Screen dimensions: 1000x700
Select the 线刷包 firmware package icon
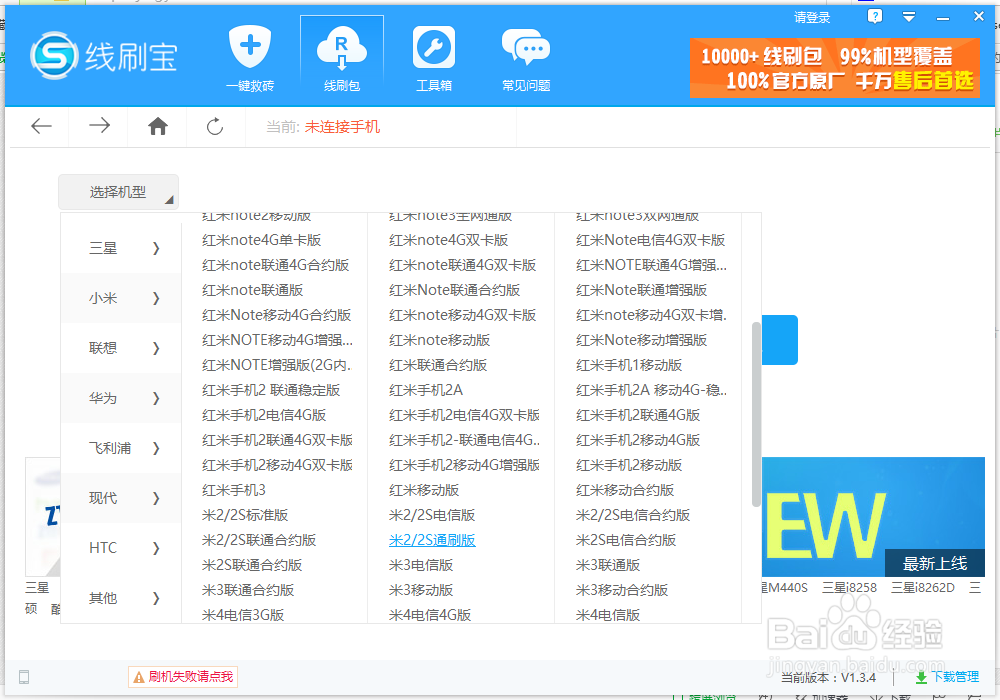click(x=342, y=57)
